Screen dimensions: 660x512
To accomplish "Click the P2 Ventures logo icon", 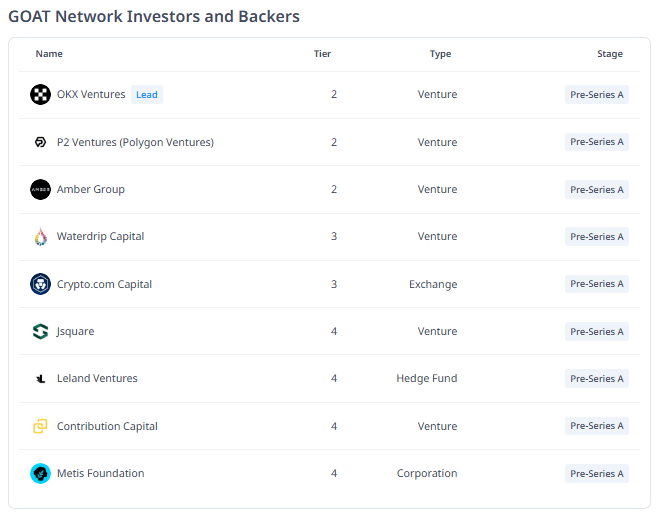I will 40,142.
